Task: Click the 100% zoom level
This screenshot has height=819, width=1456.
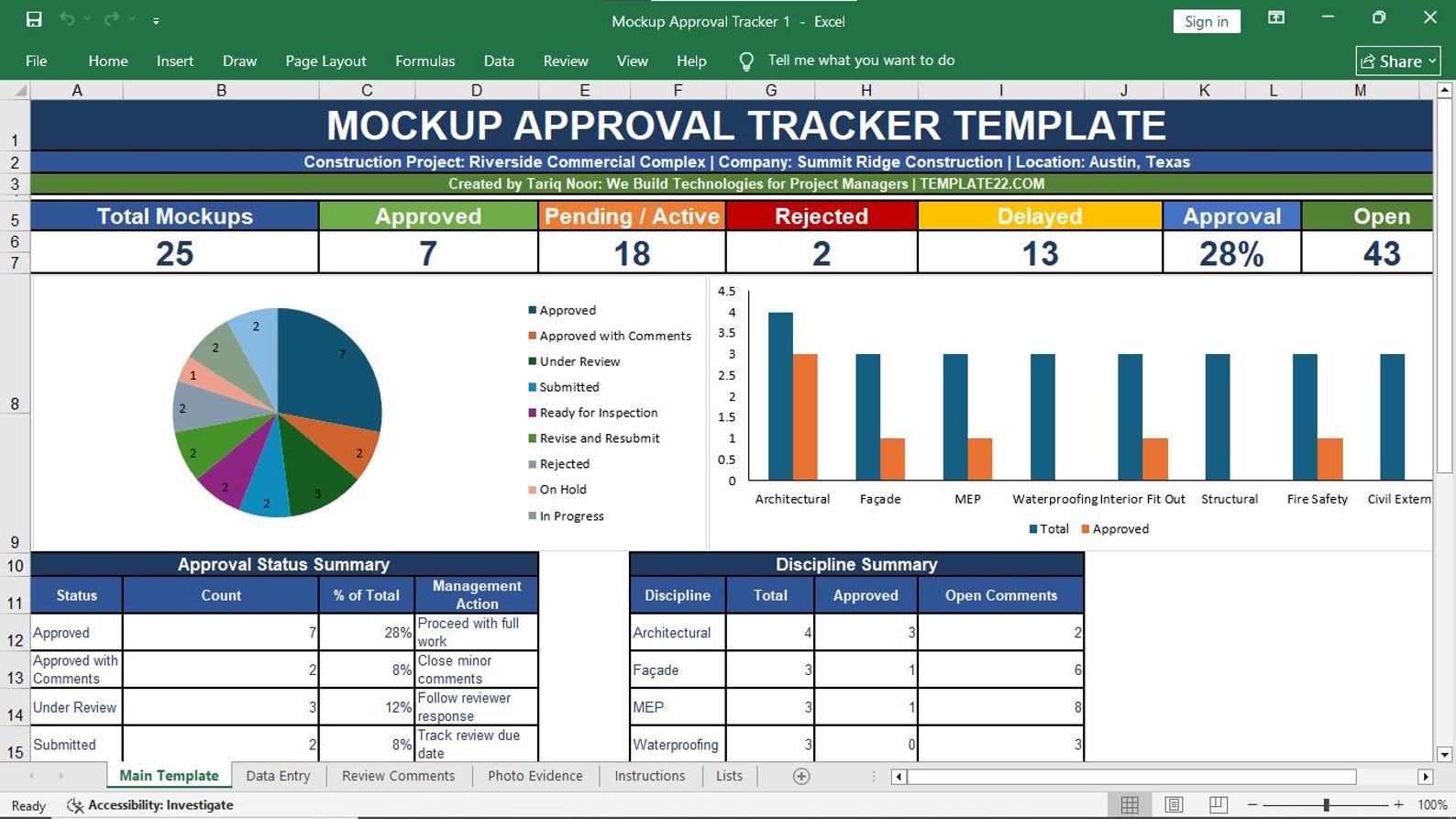Action: coord(1432,805)
